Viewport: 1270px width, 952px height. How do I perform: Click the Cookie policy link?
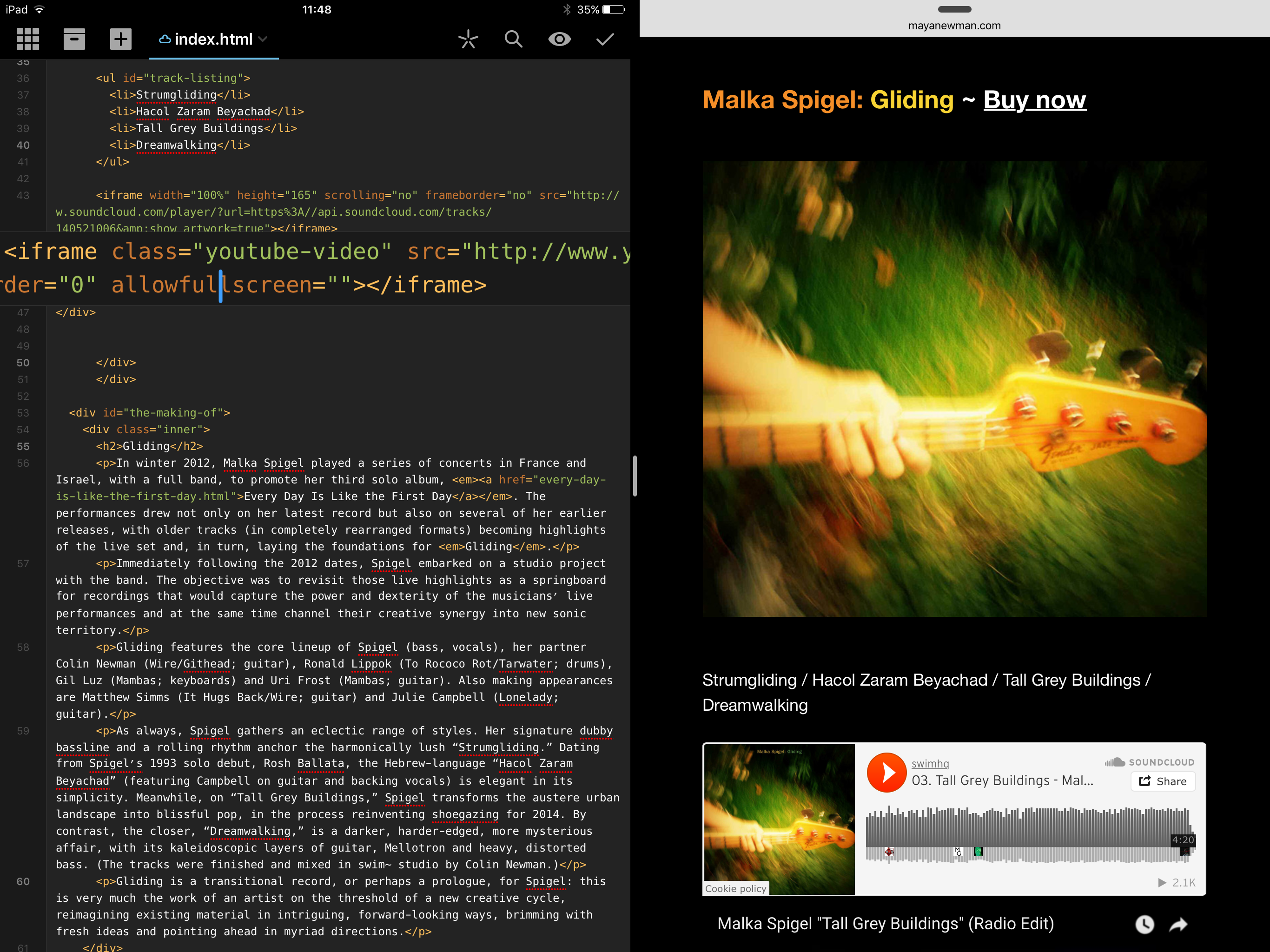click(x=735, y=888)
